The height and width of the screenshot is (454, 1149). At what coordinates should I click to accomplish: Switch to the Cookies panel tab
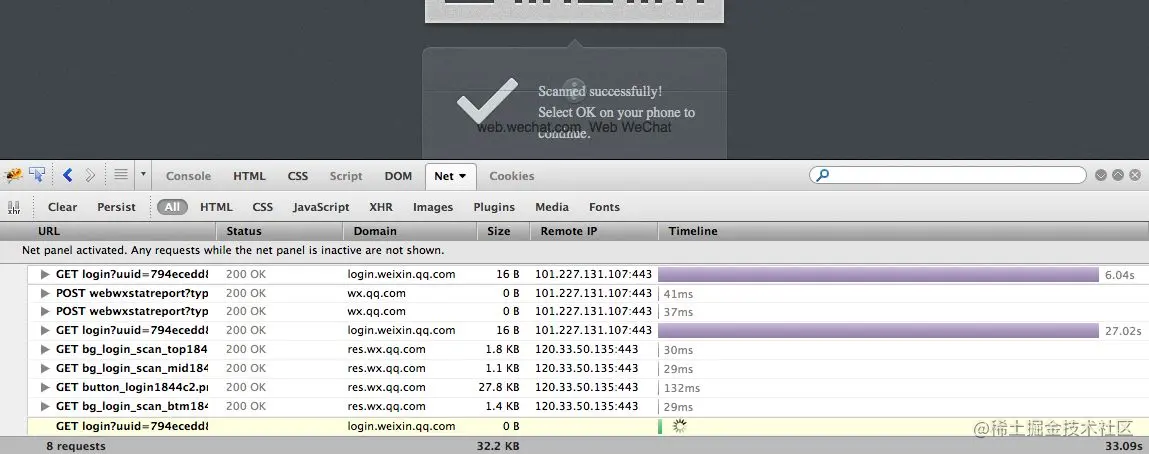tap(511, 176)
